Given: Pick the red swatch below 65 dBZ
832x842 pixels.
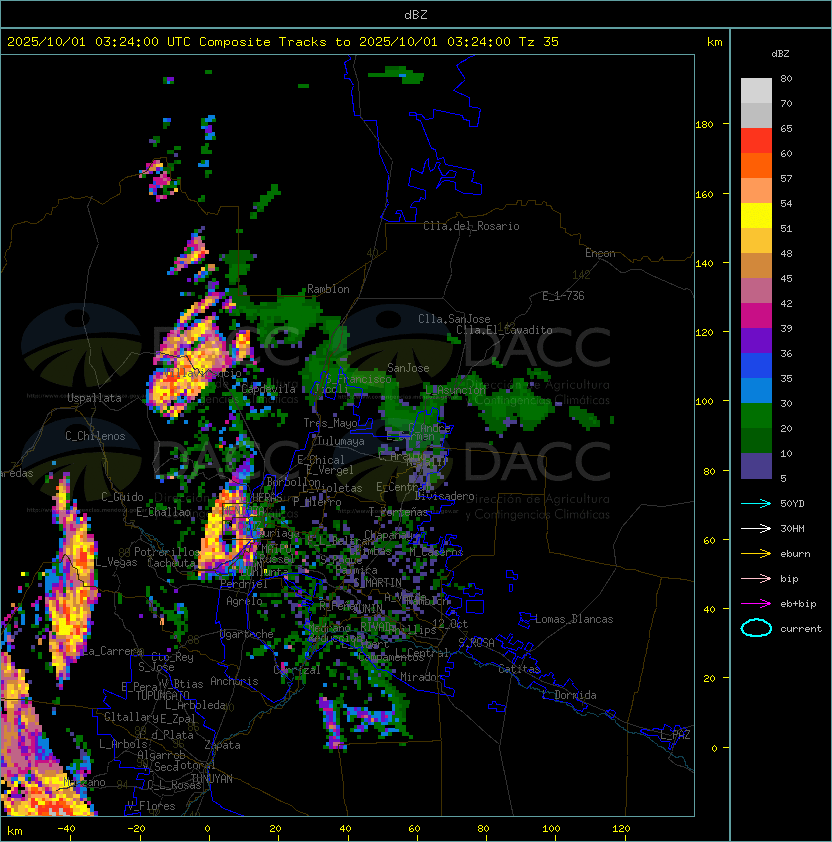Looking at the screenshot, I should 756,141.
